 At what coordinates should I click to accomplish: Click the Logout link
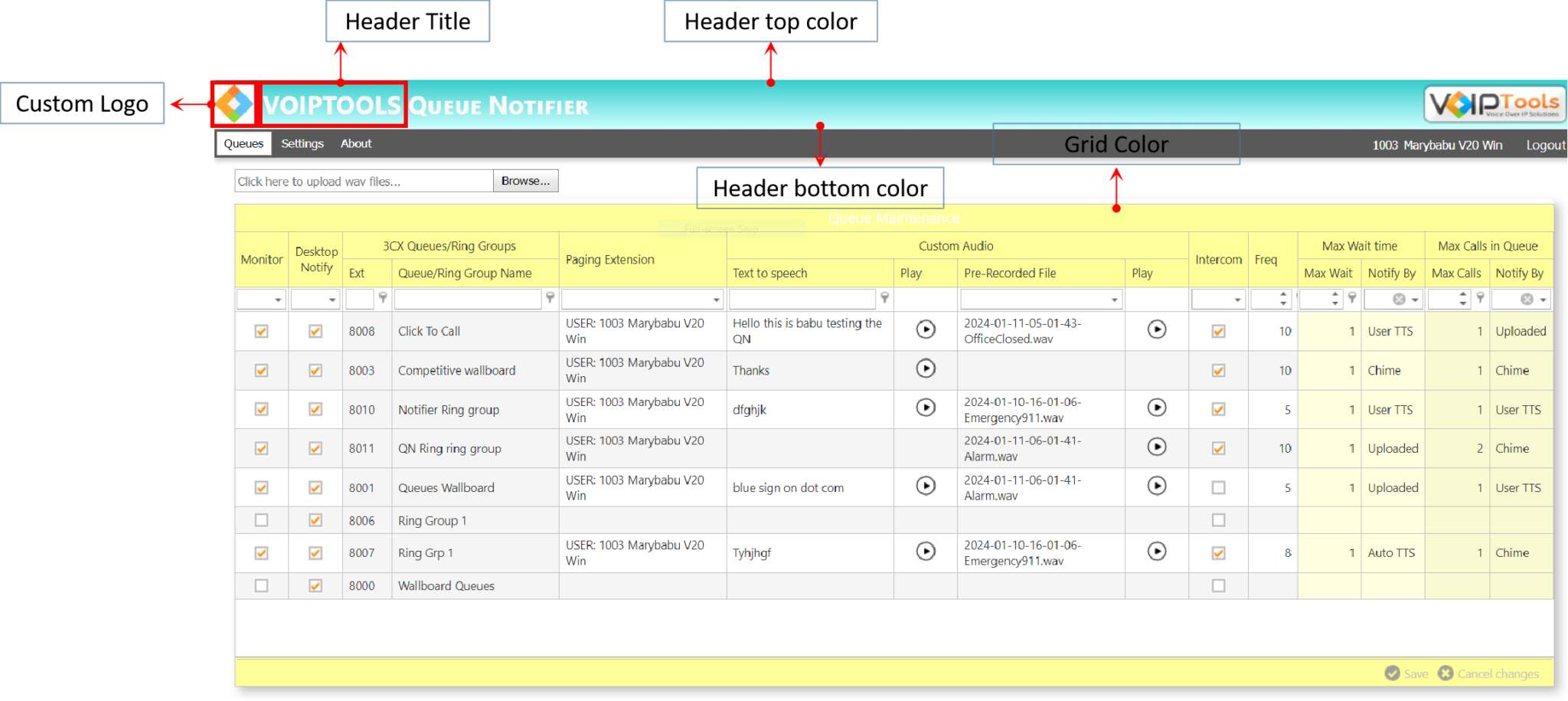click(x=1545, y=145)
